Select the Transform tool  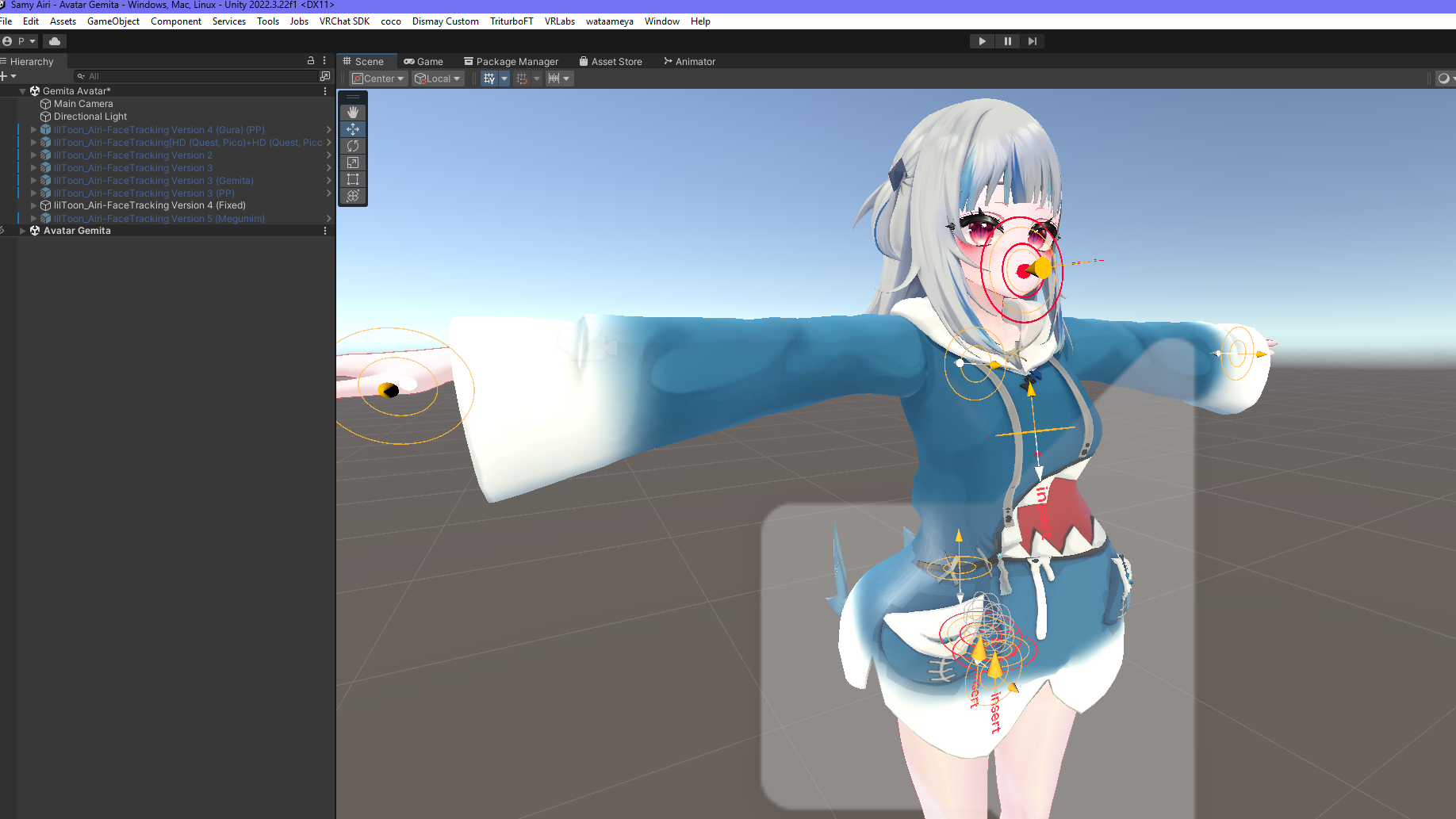point(353,196)
